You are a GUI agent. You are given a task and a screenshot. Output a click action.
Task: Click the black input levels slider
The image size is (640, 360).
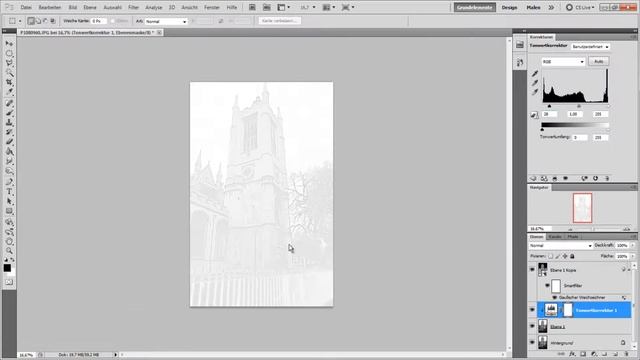click(549, 106)
